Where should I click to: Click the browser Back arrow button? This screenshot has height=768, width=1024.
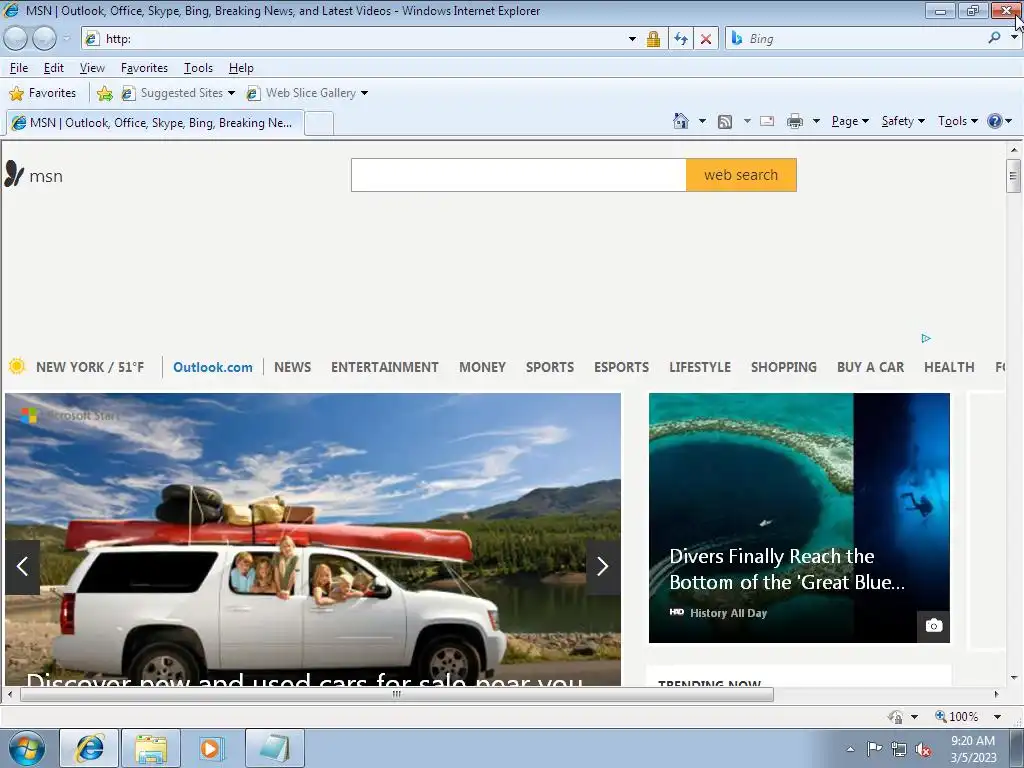(x=16, y=39)
